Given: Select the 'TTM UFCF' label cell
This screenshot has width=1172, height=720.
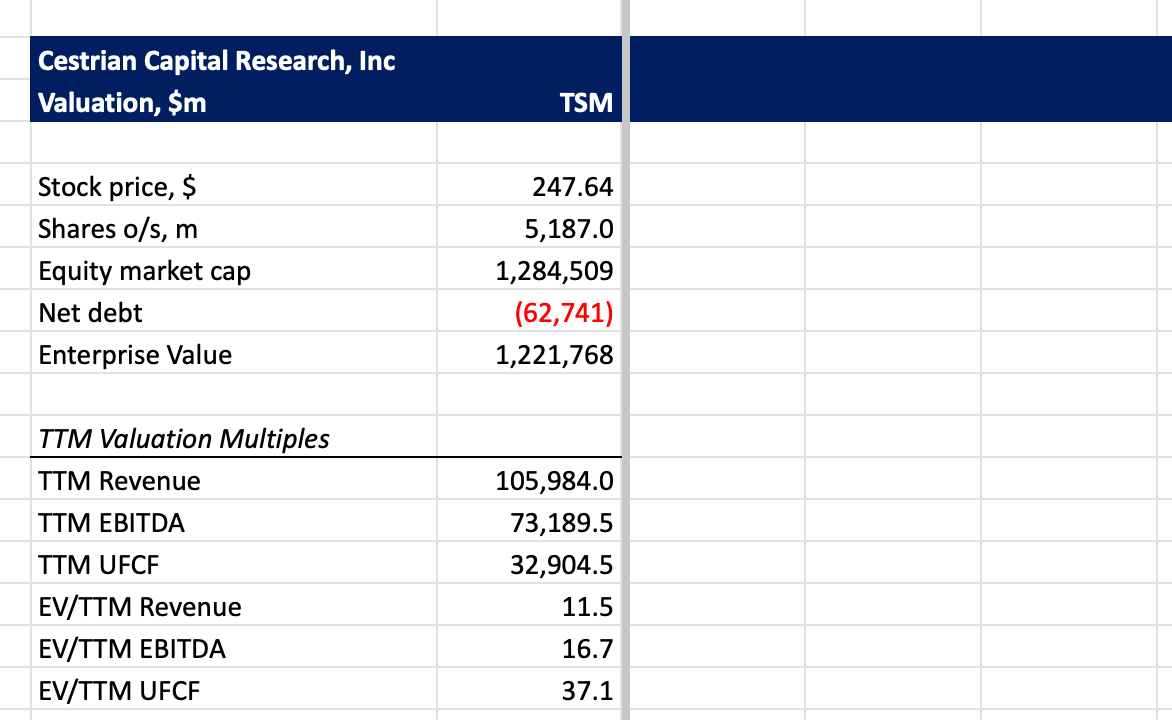Looking at the screenshot, I should coord(233,564).
